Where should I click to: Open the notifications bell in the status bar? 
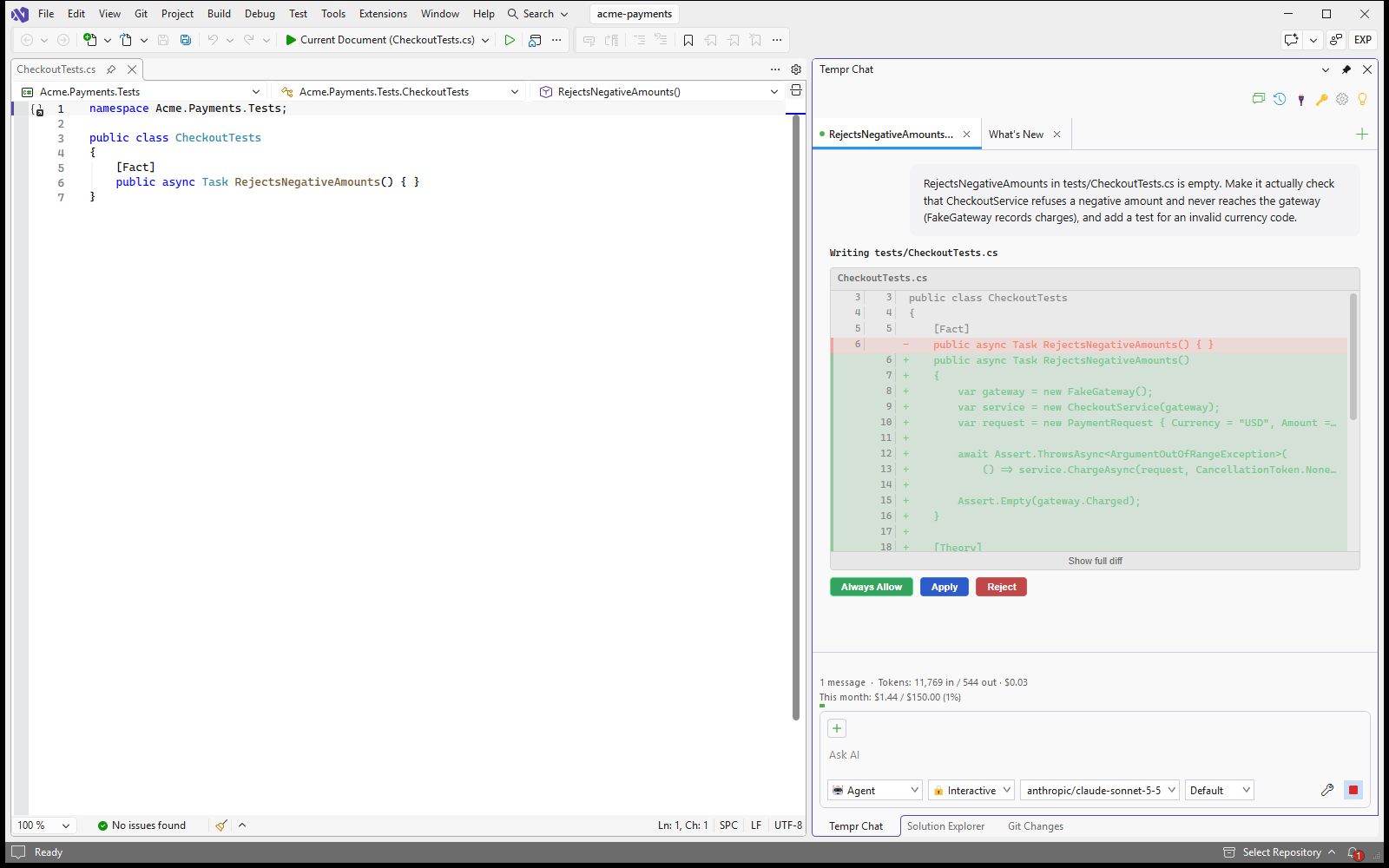(1353, 852)
